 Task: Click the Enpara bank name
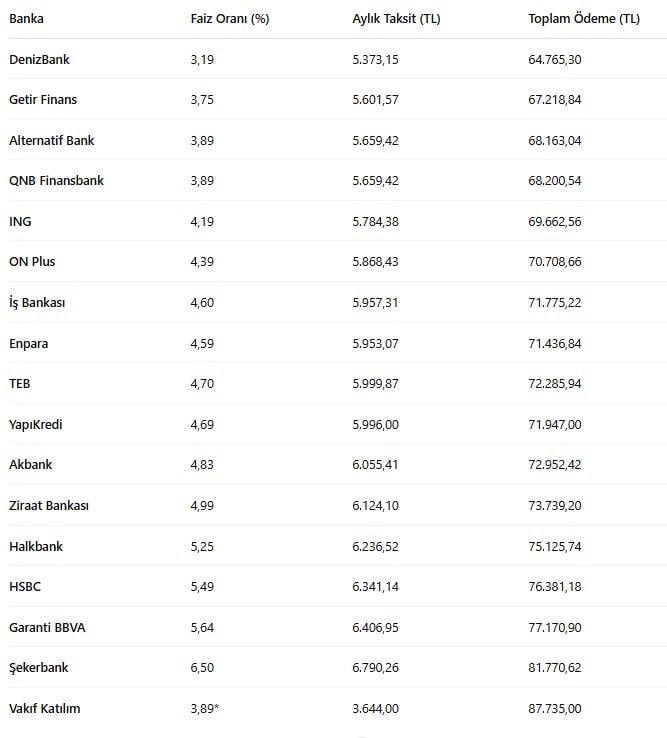pos(28,344)
